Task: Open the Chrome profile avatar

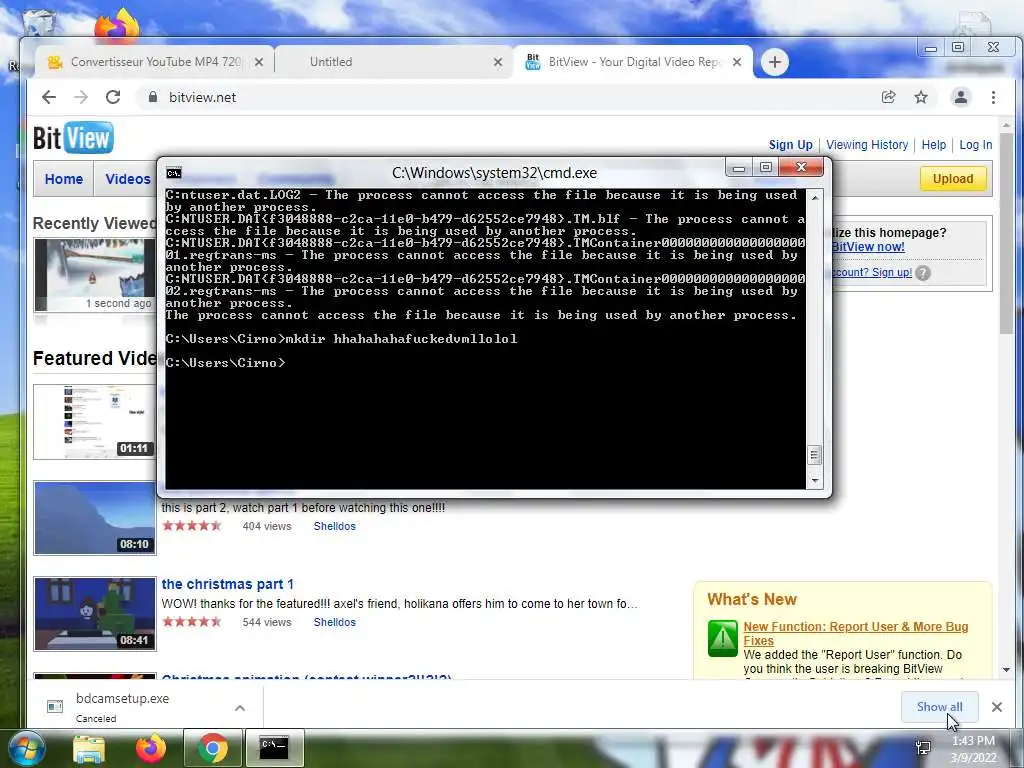Action: 961,97
